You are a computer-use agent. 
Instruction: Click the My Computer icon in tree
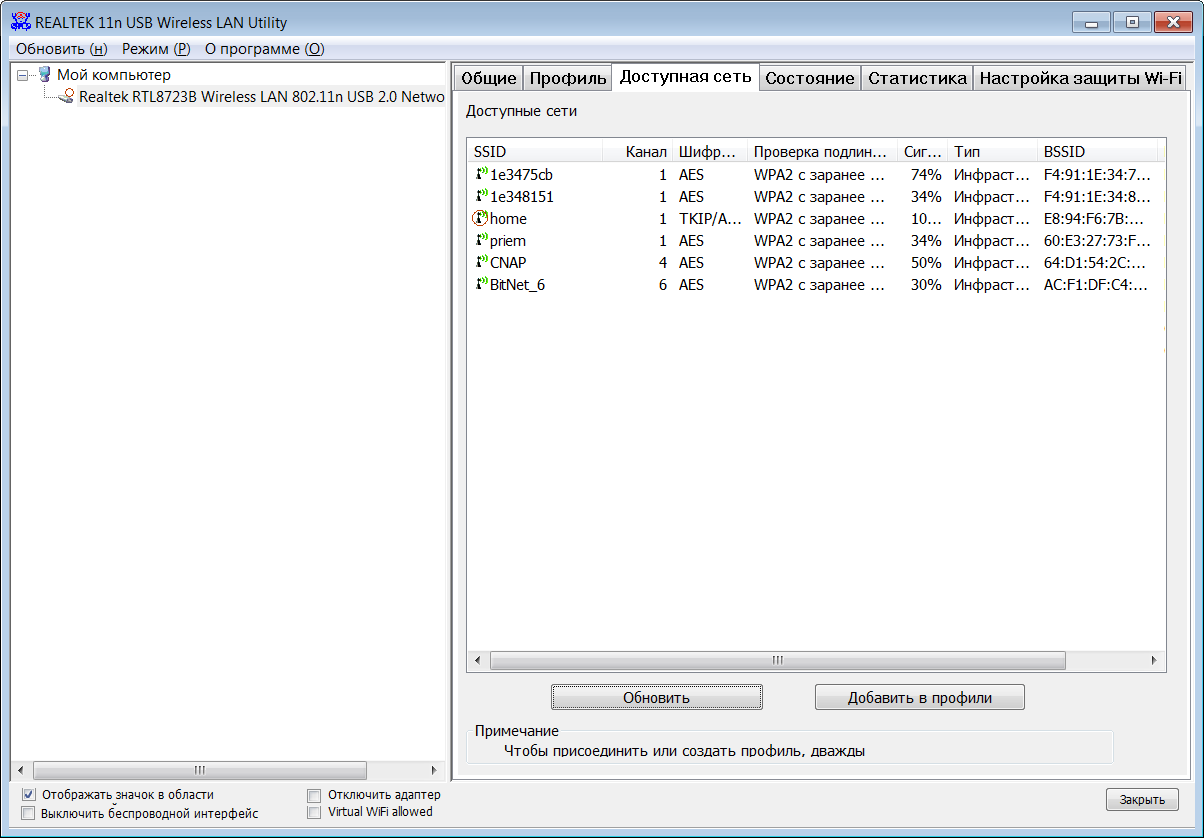pos(44,75)
